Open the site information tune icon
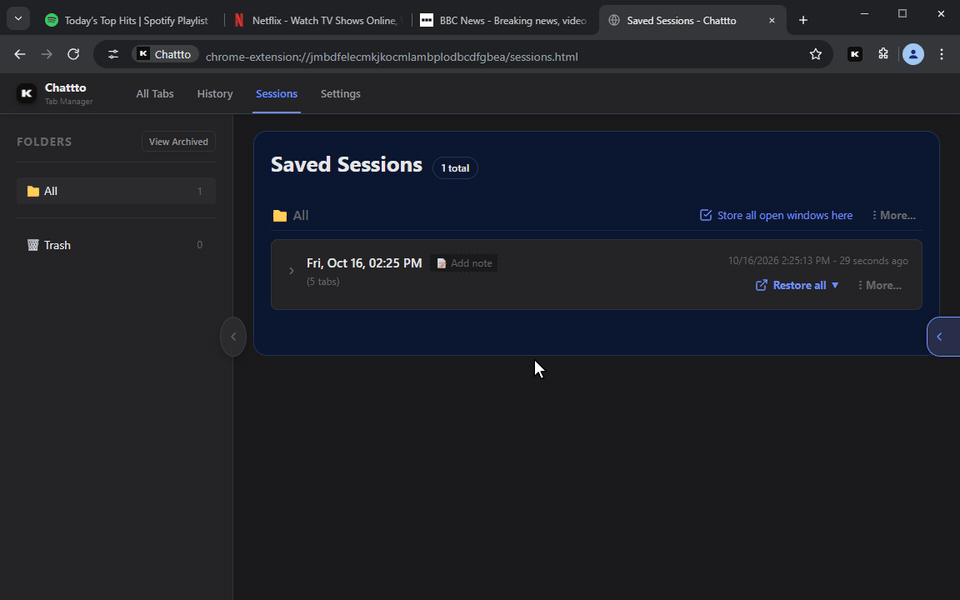 click(x=113, y=54)
